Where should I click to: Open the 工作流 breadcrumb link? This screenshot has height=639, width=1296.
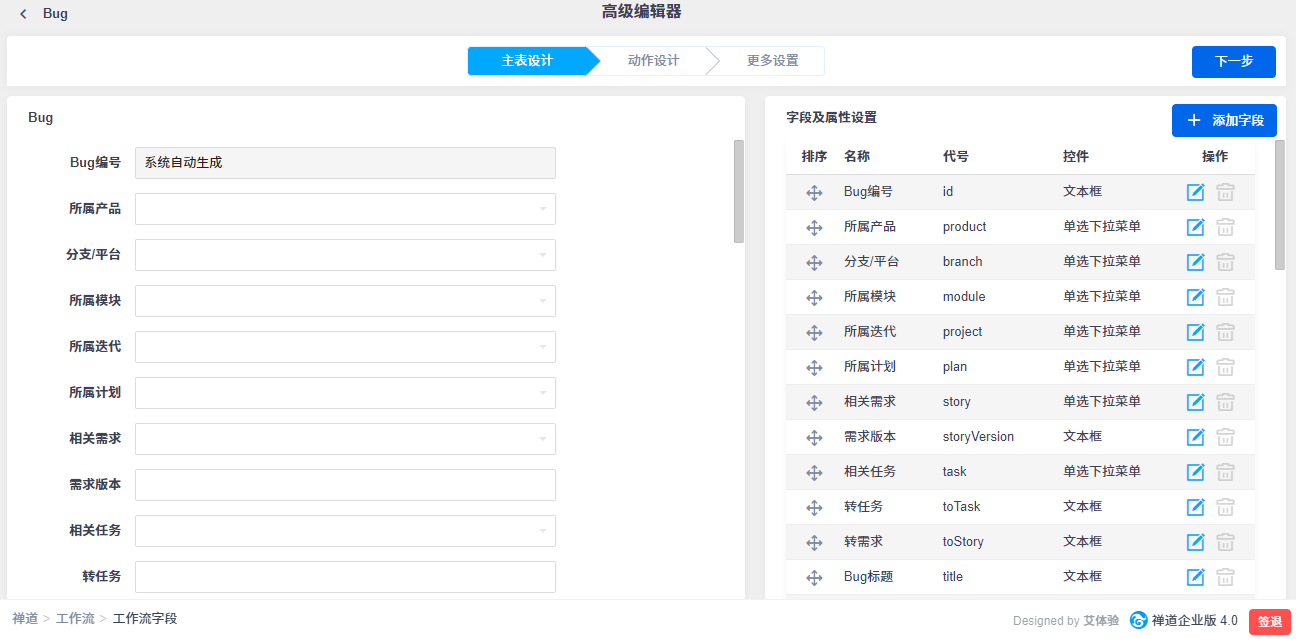pos(75,619)
